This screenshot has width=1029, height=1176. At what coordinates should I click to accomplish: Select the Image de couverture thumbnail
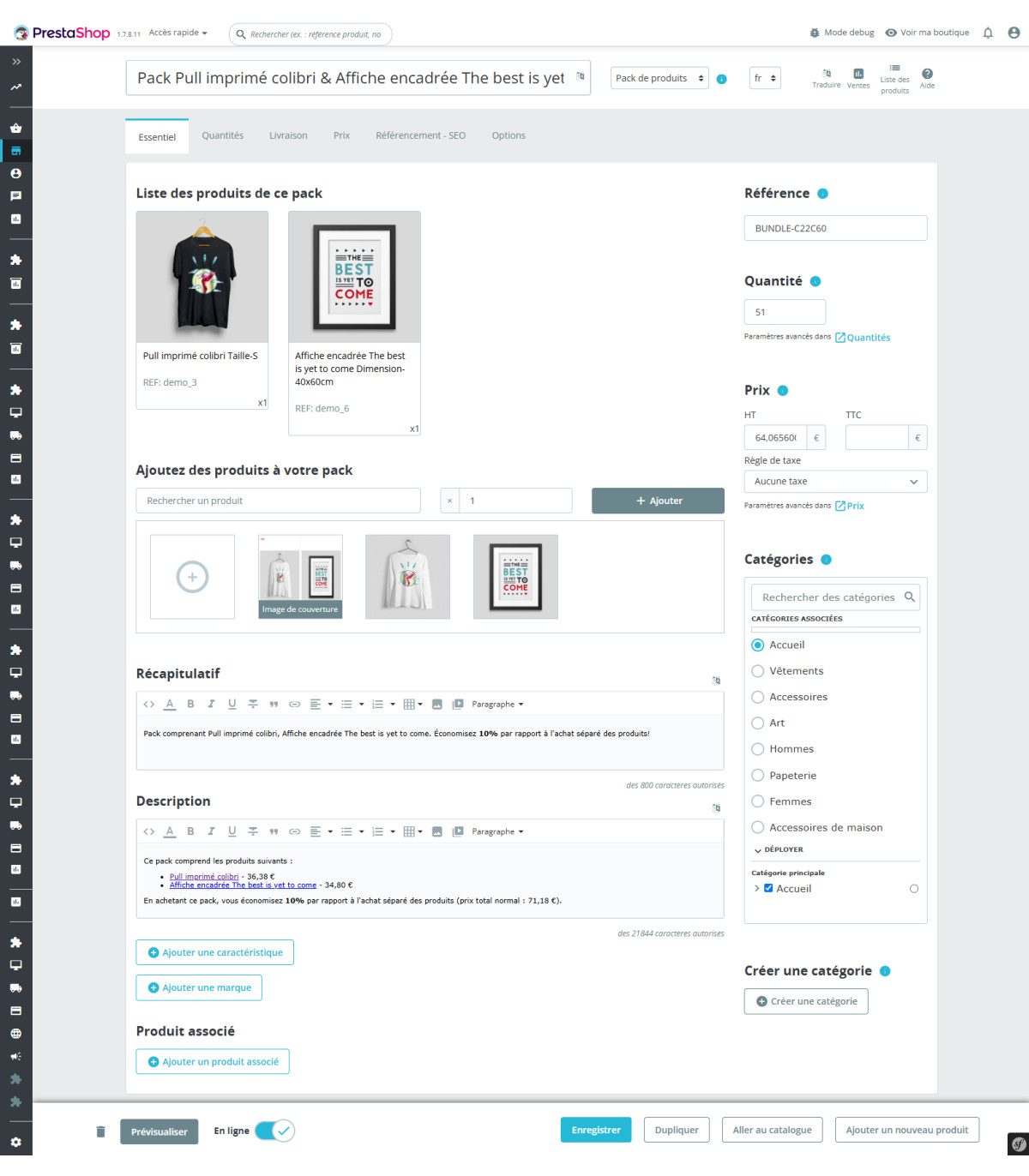point(300,577)
